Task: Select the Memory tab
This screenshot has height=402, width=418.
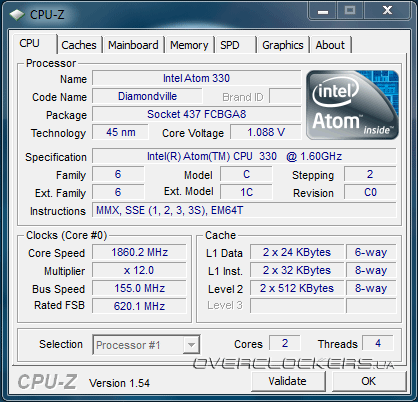Action: (x=189, y=45)
